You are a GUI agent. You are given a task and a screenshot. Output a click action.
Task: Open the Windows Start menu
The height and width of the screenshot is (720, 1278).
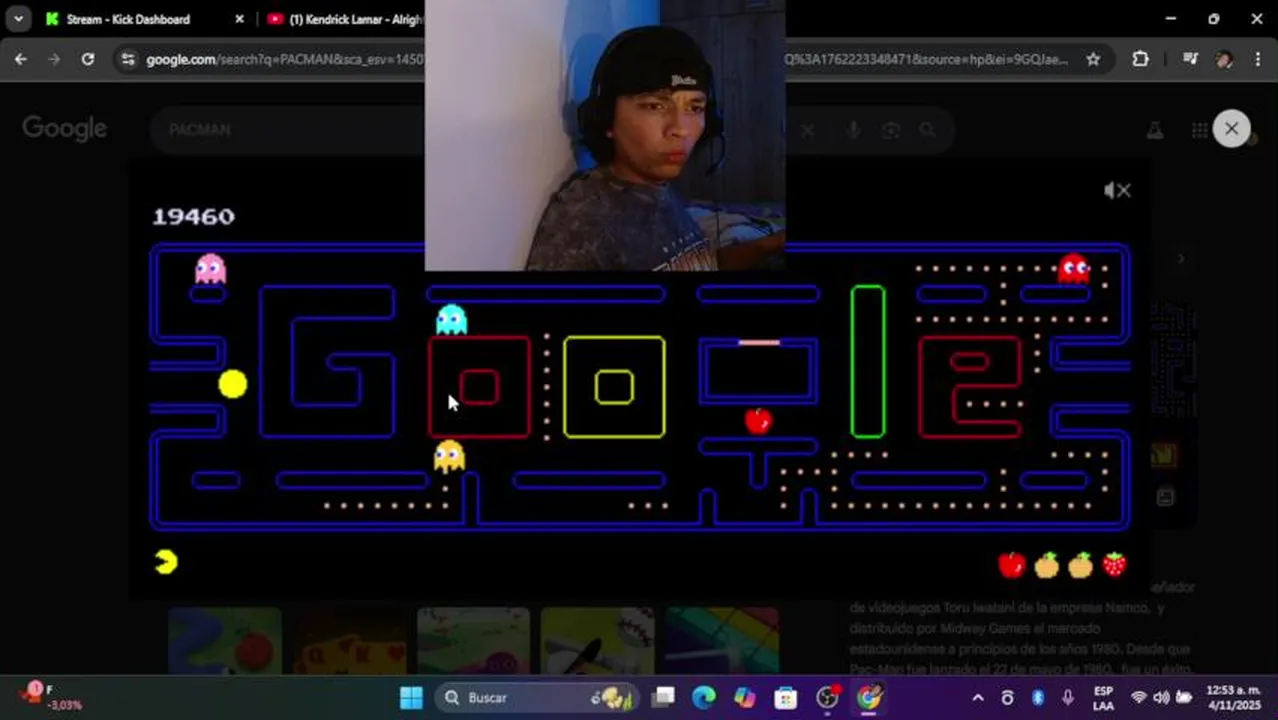411,697
